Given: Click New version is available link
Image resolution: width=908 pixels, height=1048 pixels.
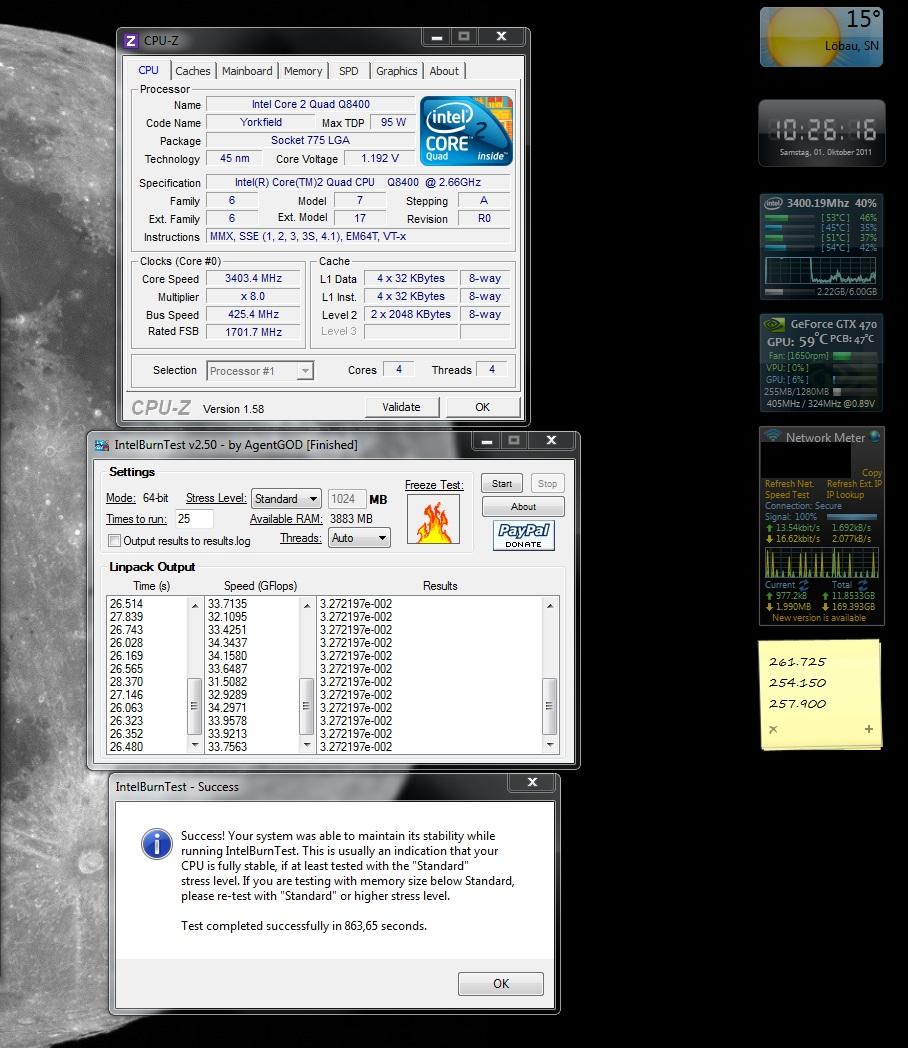Looking at the screenshot, I should pos(818,618).
